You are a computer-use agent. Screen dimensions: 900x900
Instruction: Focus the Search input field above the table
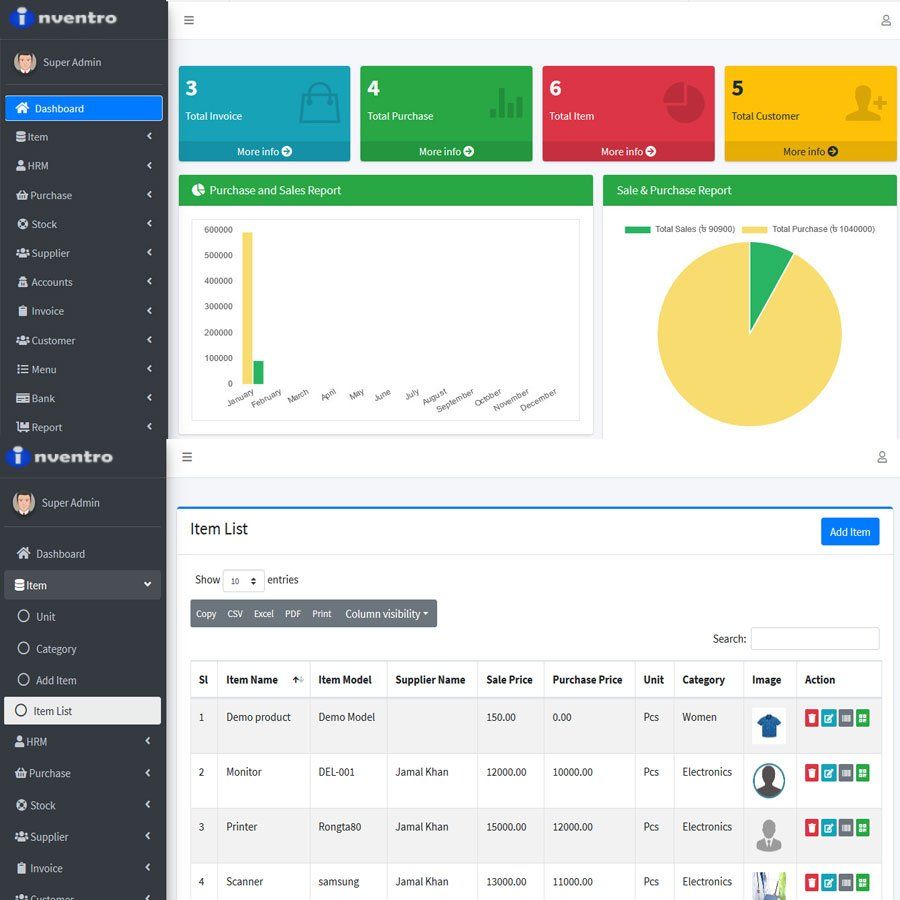[814, 638]
